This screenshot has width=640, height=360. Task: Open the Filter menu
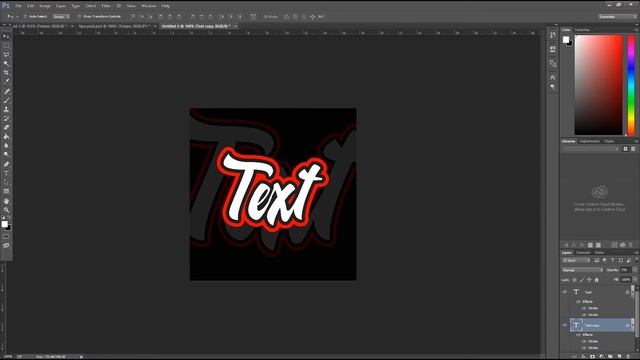tap(106, 6)
